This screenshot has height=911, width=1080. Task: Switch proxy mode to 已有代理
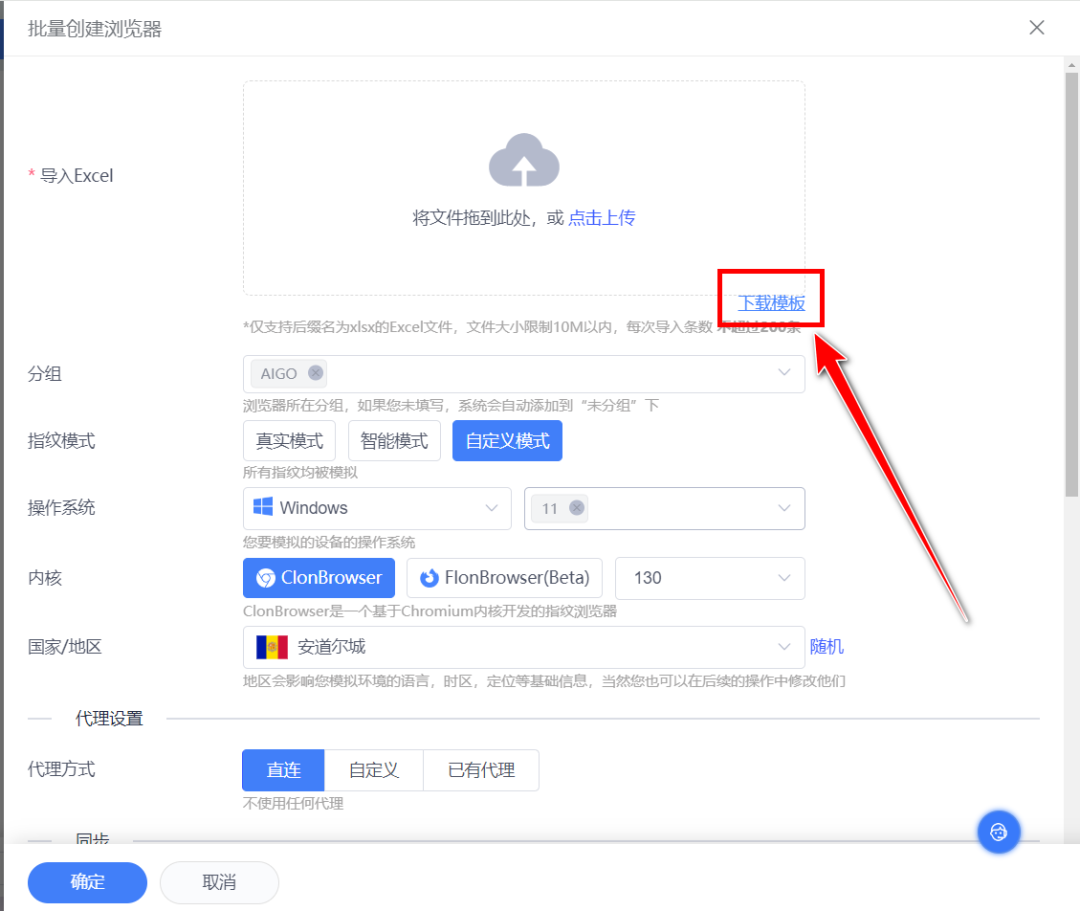tap(481, 770)
